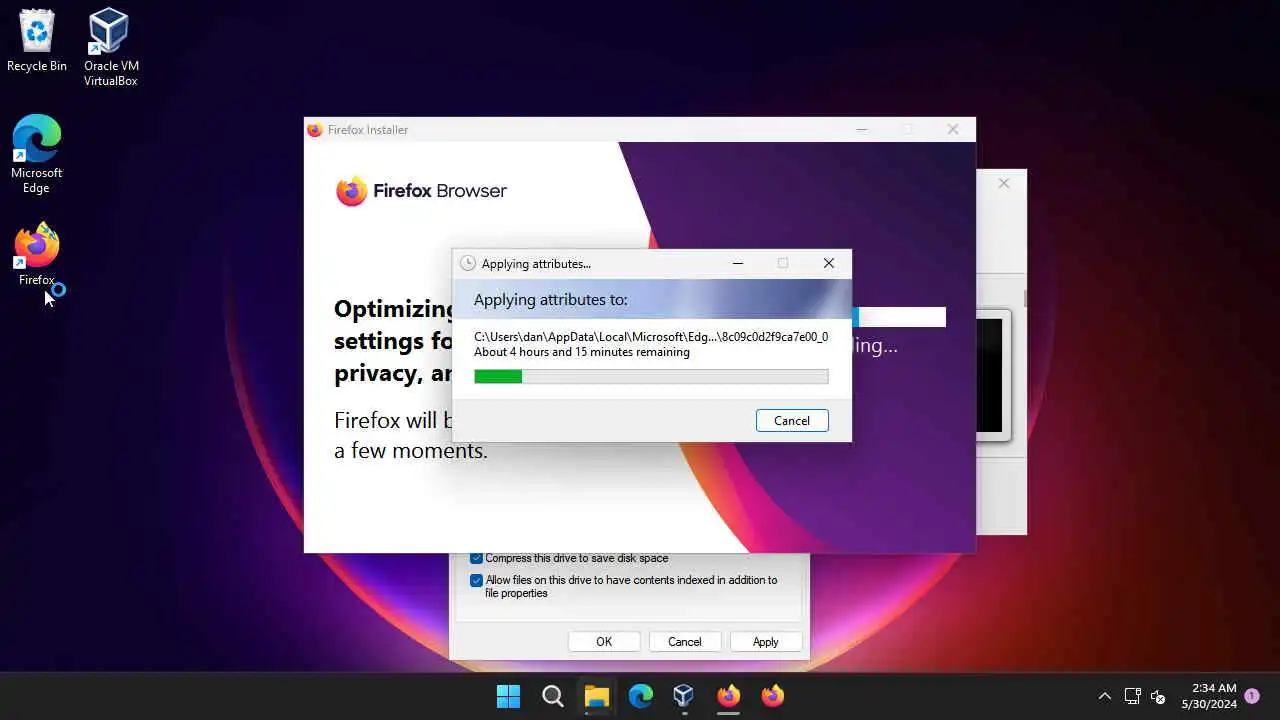
Task: Open the Windows Start menu
Action: tap(508, 696)
